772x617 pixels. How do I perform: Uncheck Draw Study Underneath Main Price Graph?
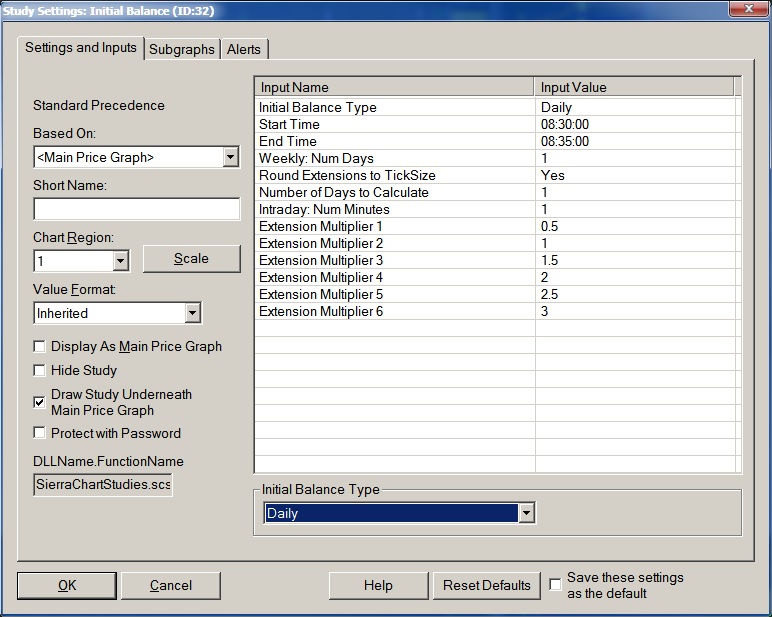(39, 402)
